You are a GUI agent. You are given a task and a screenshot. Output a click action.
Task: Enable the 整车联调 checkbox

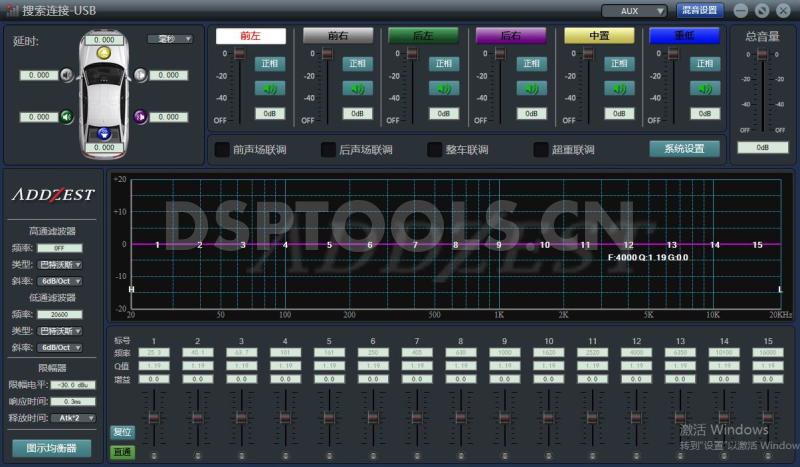pyautogui.click(x=434, y=150)
